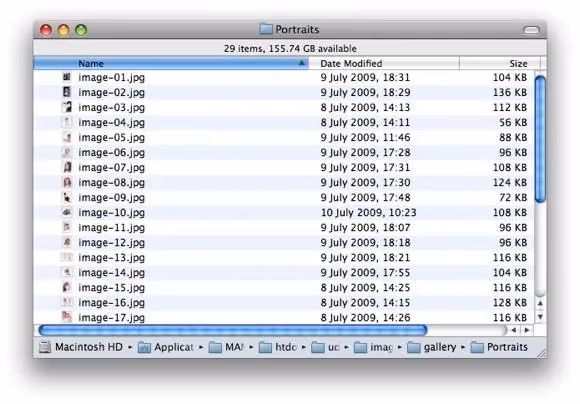Click the gallery folder icon in path bar
The height and width of the screenshot is (404, 580).
click(x=414, y=347)
